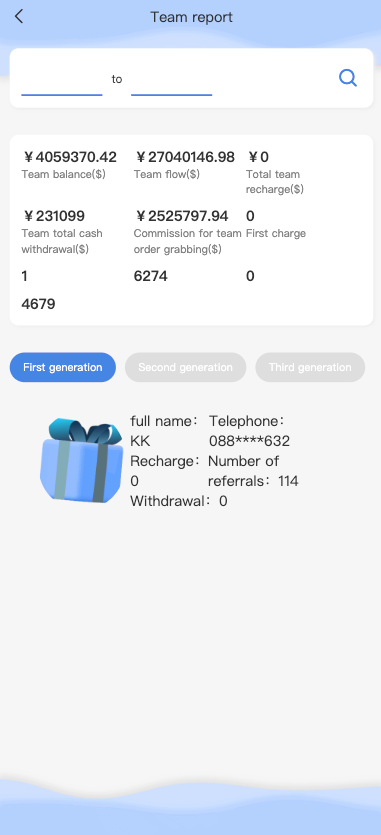Screen dimensions: 381x835
Task: Click the 6274 statistic
Action: (x=150, y=276)
